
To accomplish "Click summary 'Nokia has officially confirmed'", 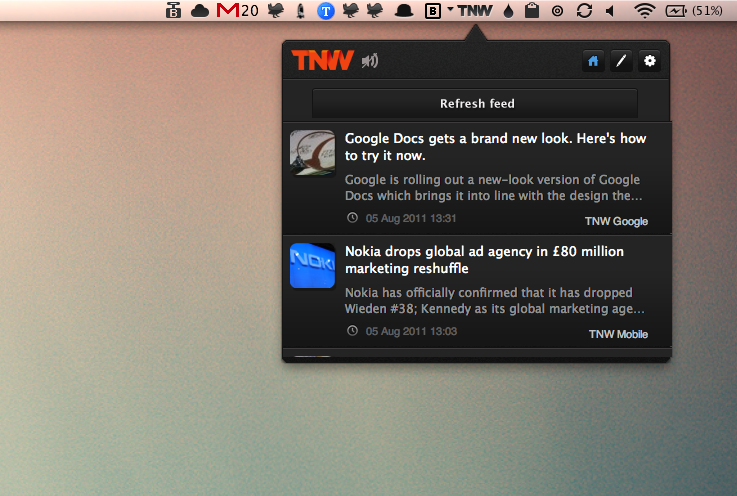I will (x=494, y=300).
